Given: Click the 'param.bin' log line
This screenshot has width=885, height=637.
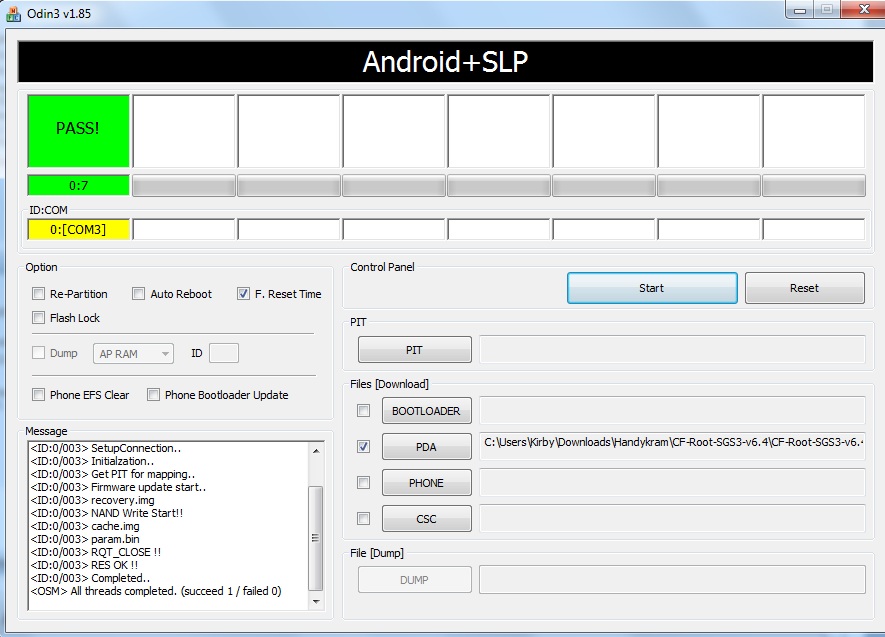Looking at the screenshot, I should pos(85,539).
